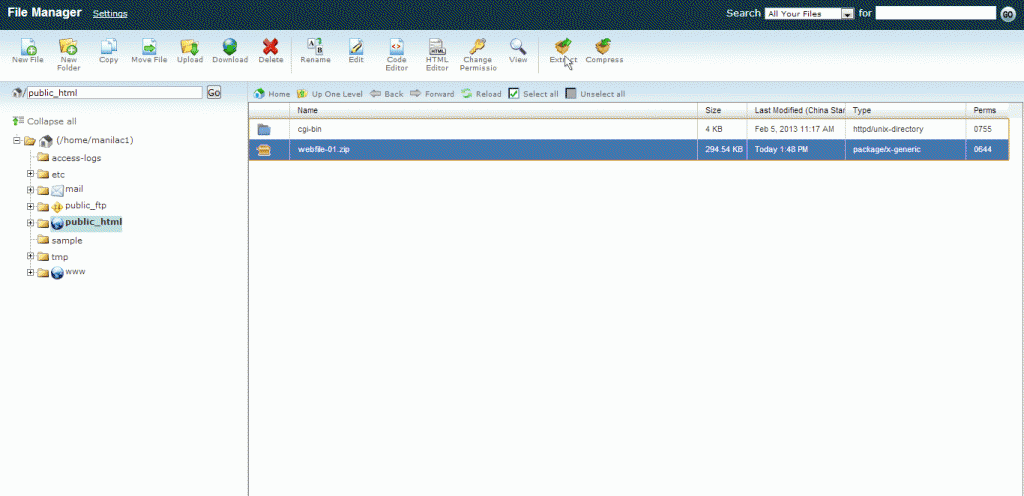Check the Select all checkbox
The width and height of the screenshot is (1024, 496).
514,94
